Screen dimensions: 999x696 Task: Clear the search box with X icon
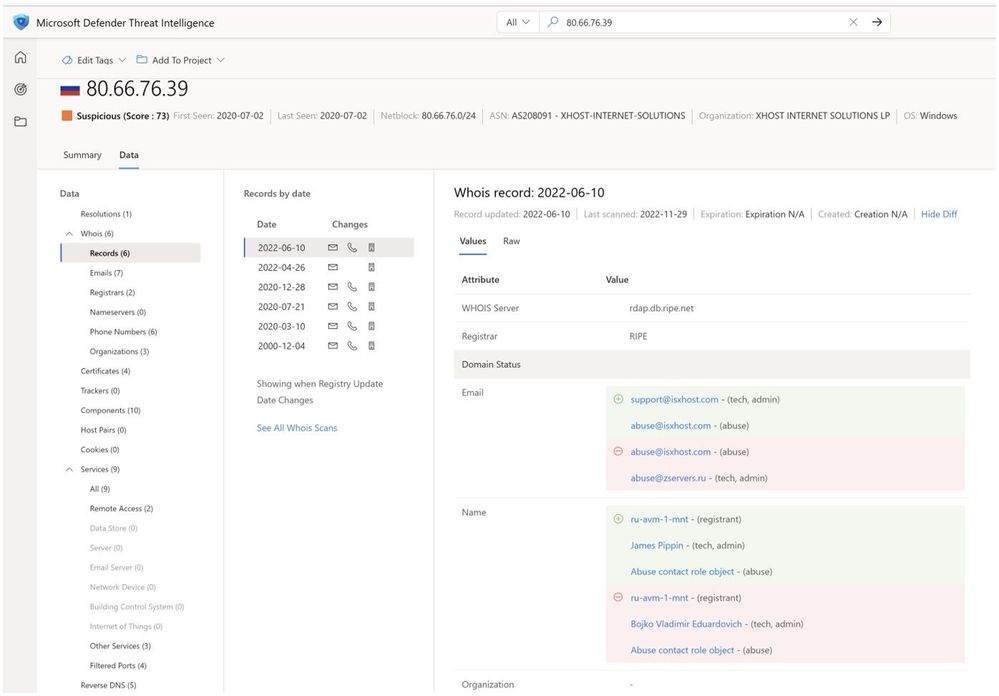pyautogui.click(x=853, y=22)
